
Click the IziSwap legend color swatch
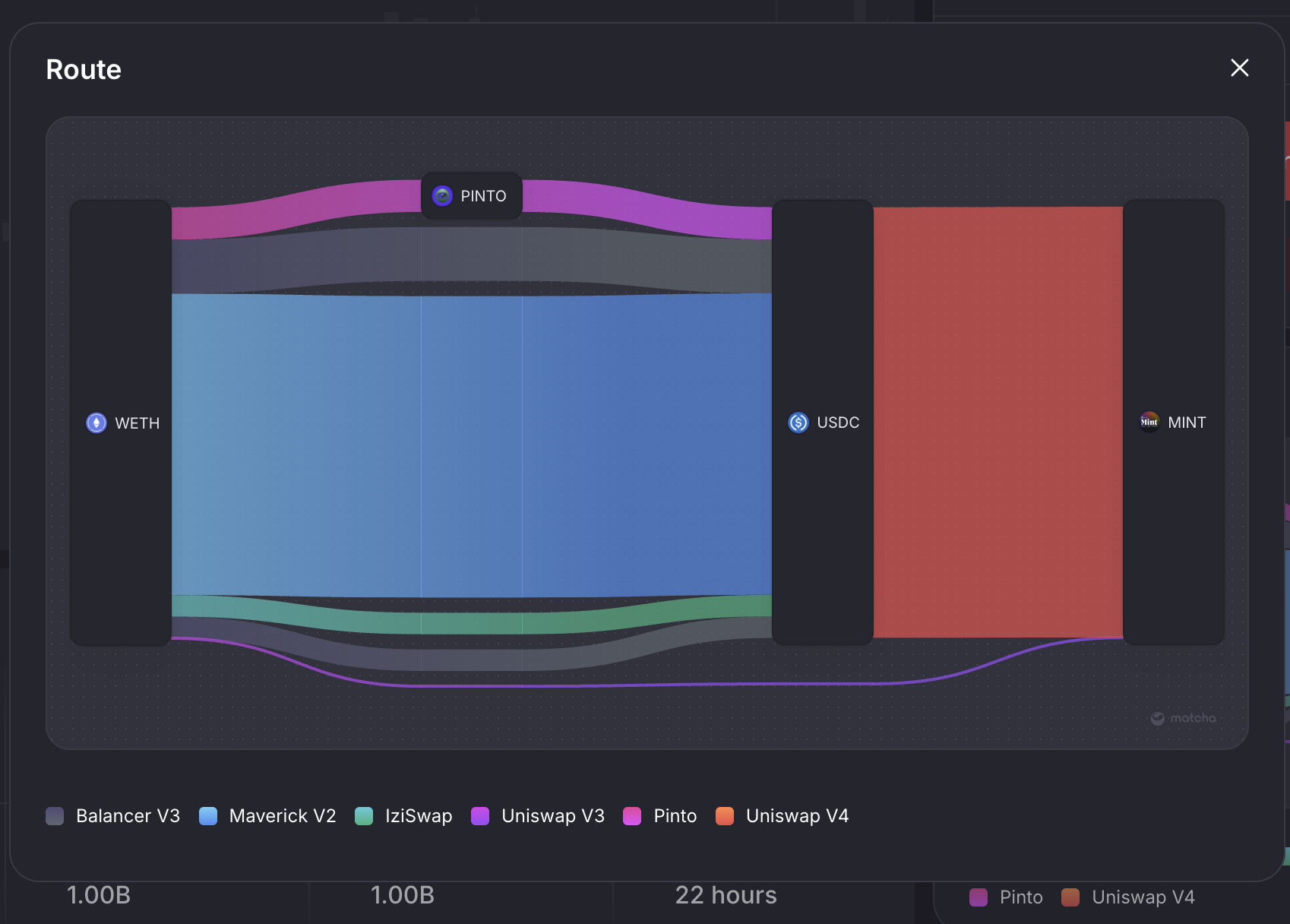(x=364, y=816)
